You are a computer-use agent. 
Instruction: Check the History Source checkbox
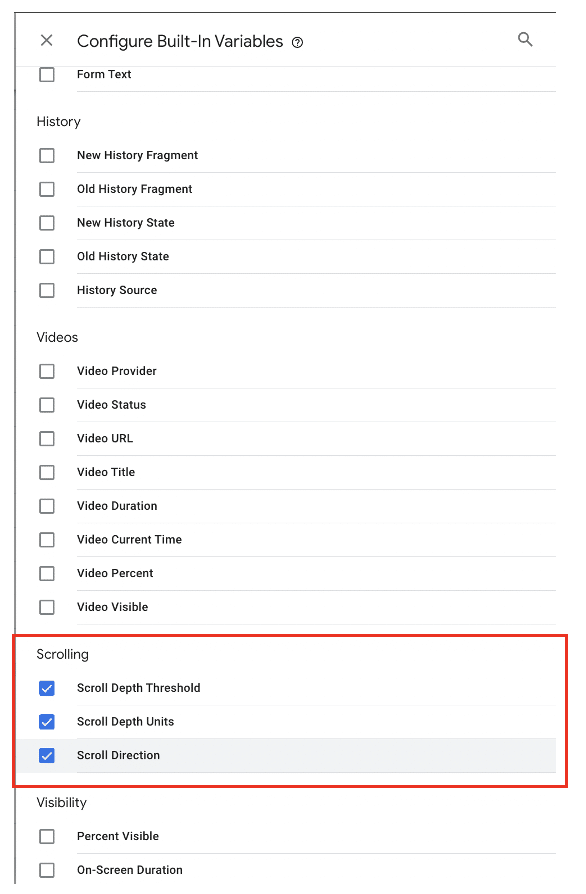tap(46, 290)
